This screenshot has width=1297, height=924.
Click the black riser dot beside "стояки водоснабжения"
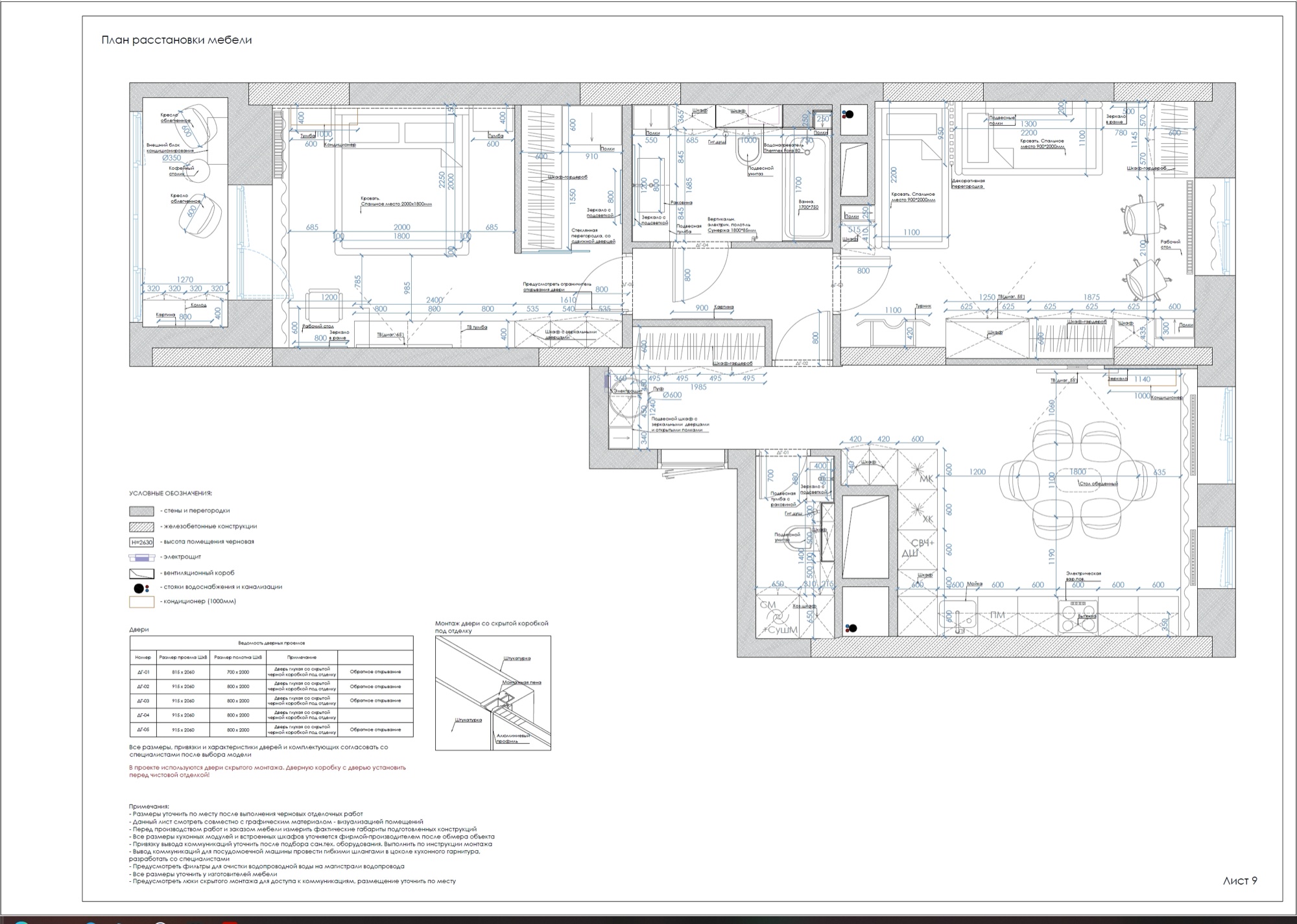[139, 589]
